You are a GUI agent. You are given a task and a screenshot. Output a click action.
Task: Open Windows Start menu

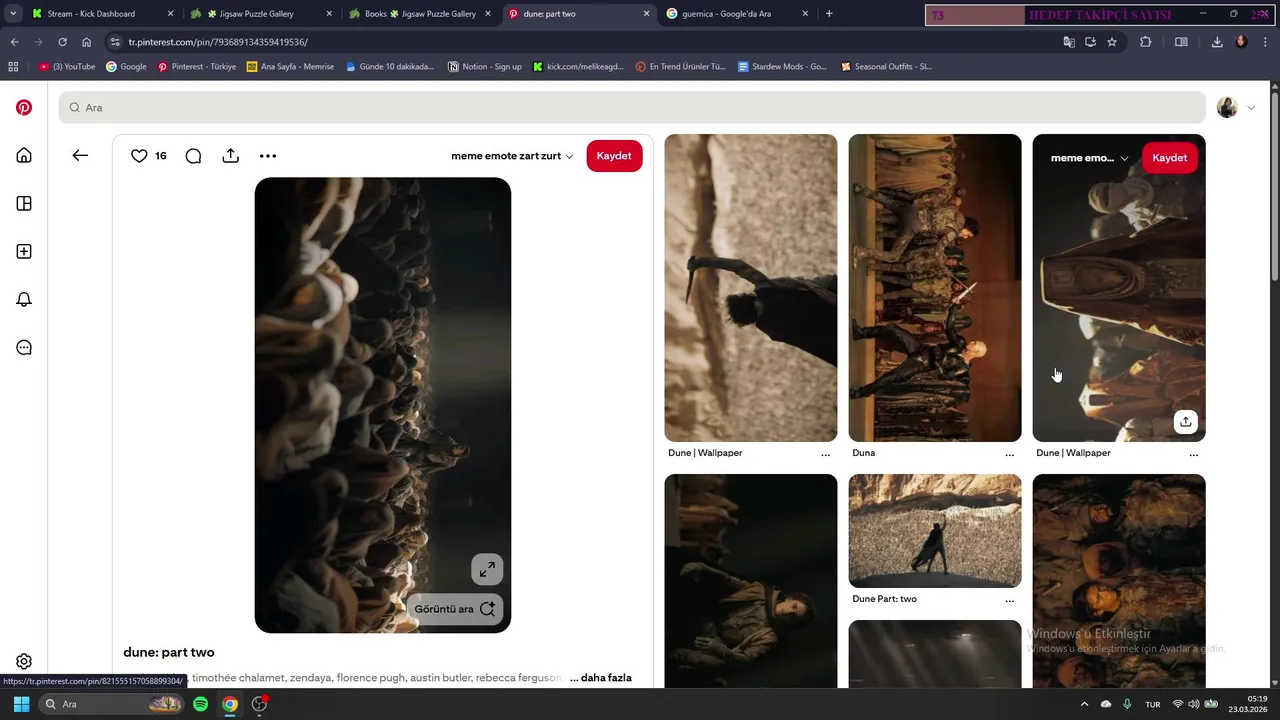[x=21, y=704]
